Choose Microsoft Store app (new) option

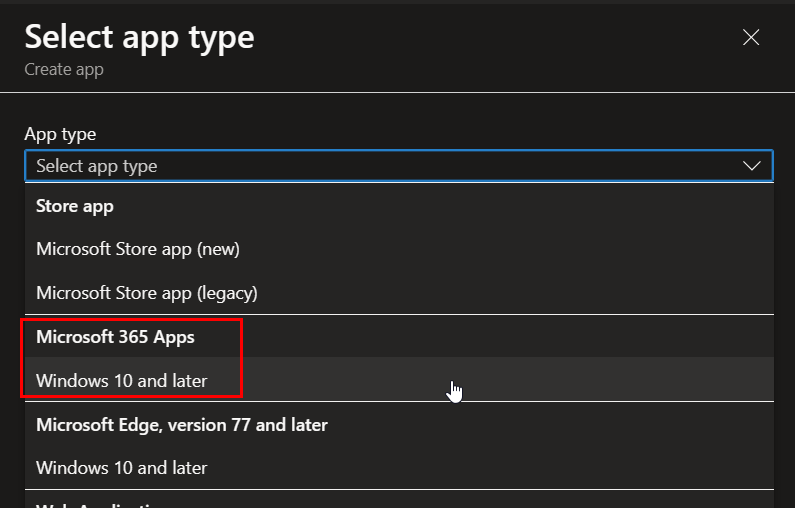pyautogui.click(x=138, y=249)
